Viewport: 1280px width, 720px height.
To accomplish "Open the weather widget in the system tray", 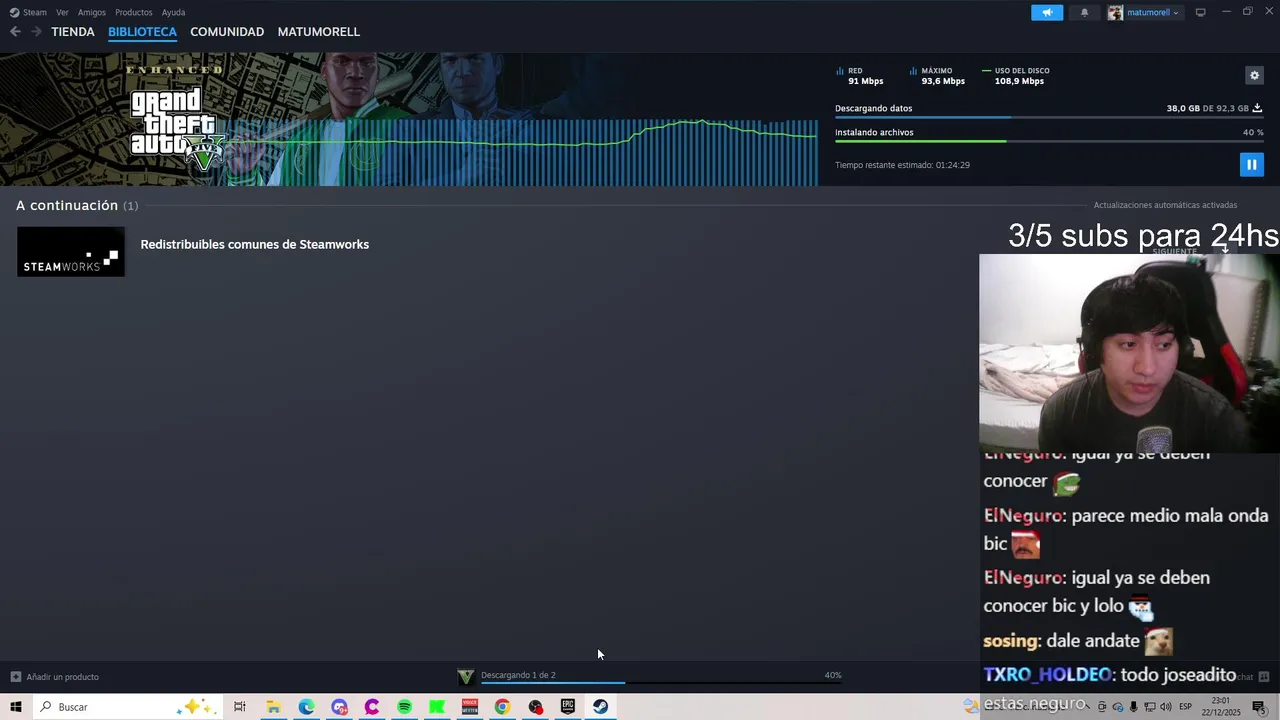I will 971,706.
